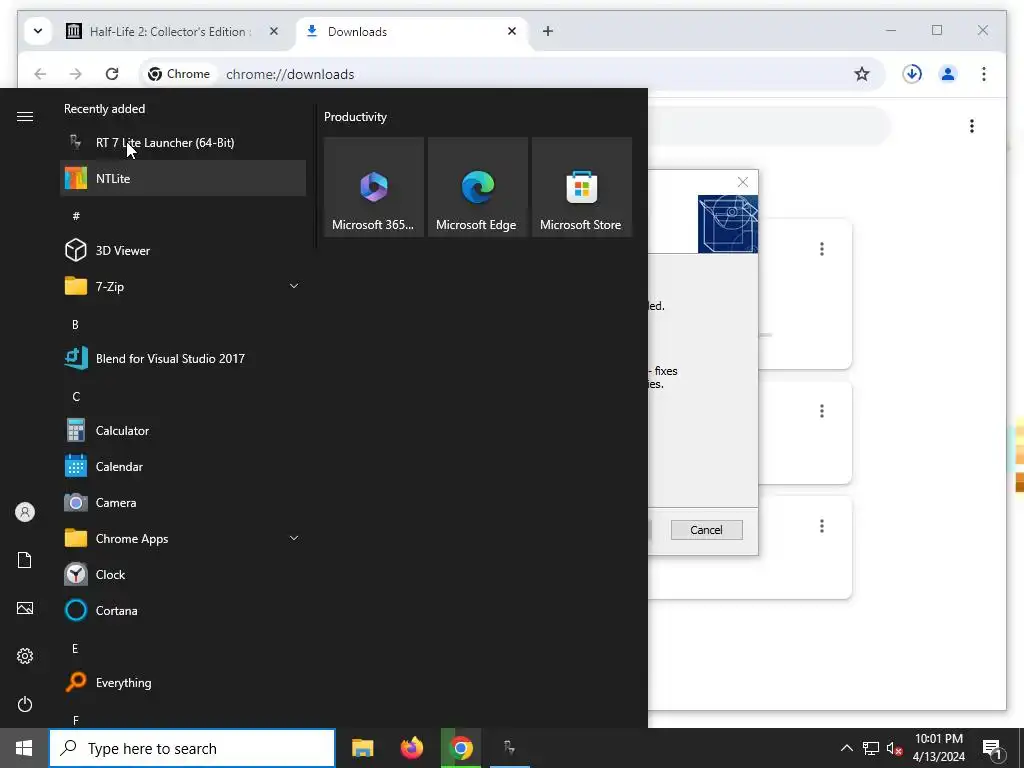Expand the Chrome Apps chevron

coord(294,538)
